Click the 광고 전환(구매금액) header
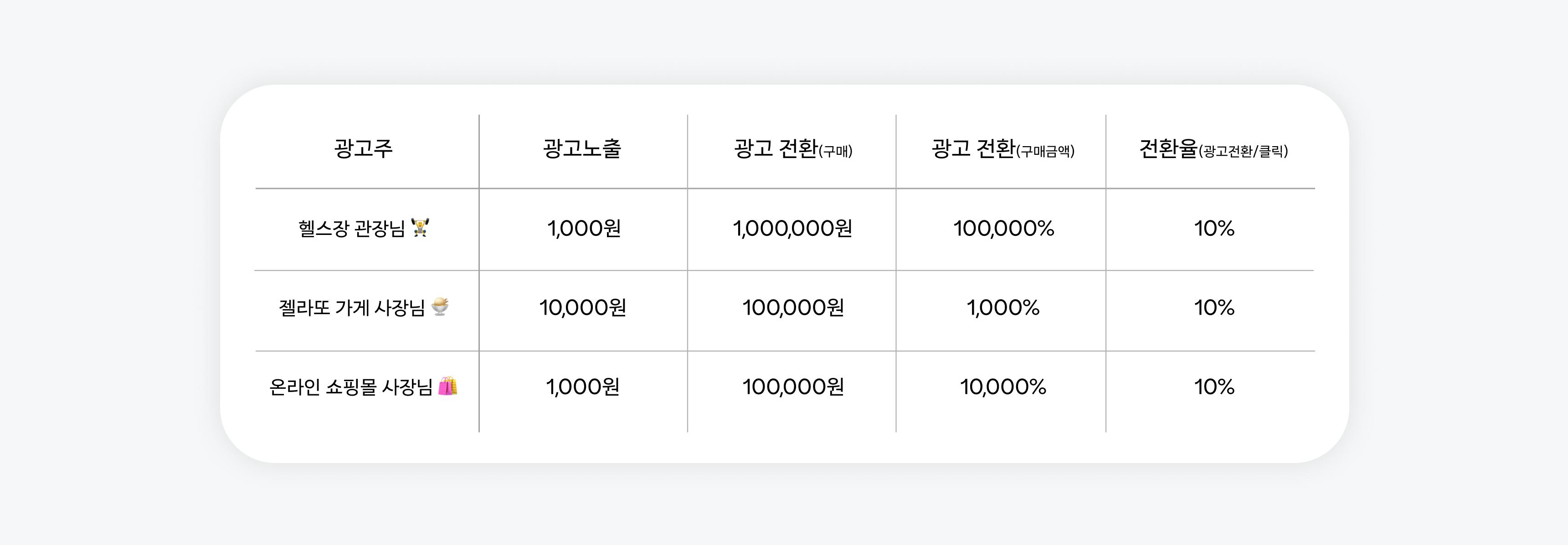 click(x=1002, y=149)
